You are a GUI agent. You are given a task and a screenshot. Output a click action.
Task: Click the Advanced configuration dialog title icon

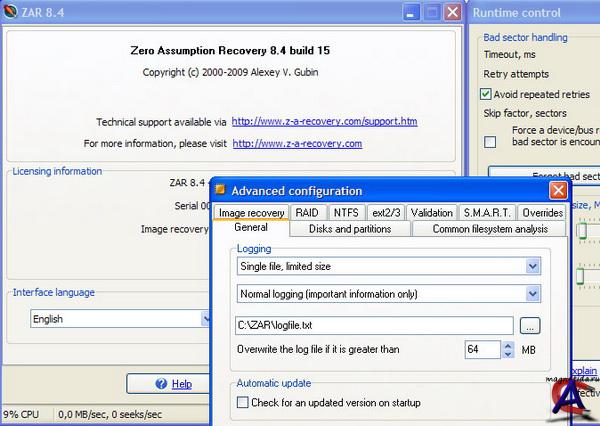[x=221, y=190]
